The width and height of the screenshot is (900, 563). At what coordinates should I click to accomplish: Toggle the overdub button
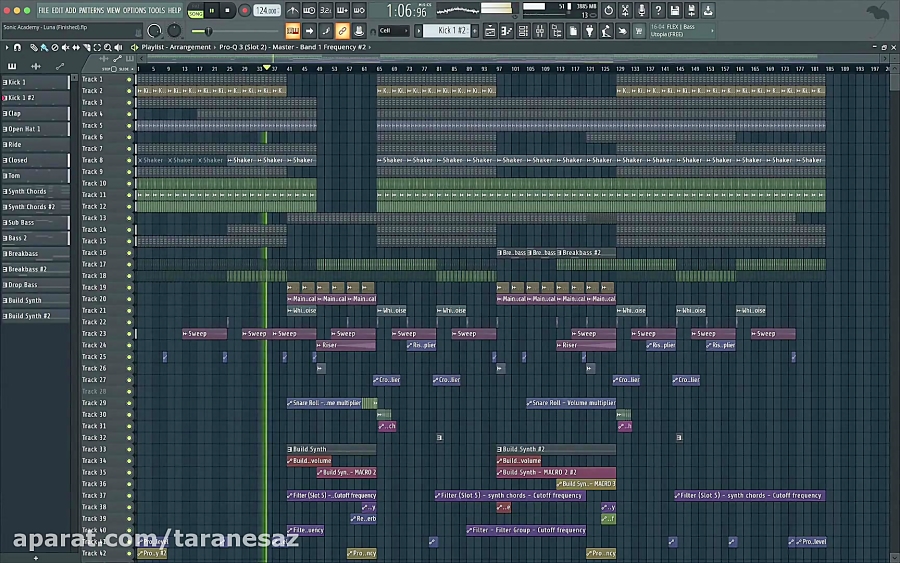(342, 10)
